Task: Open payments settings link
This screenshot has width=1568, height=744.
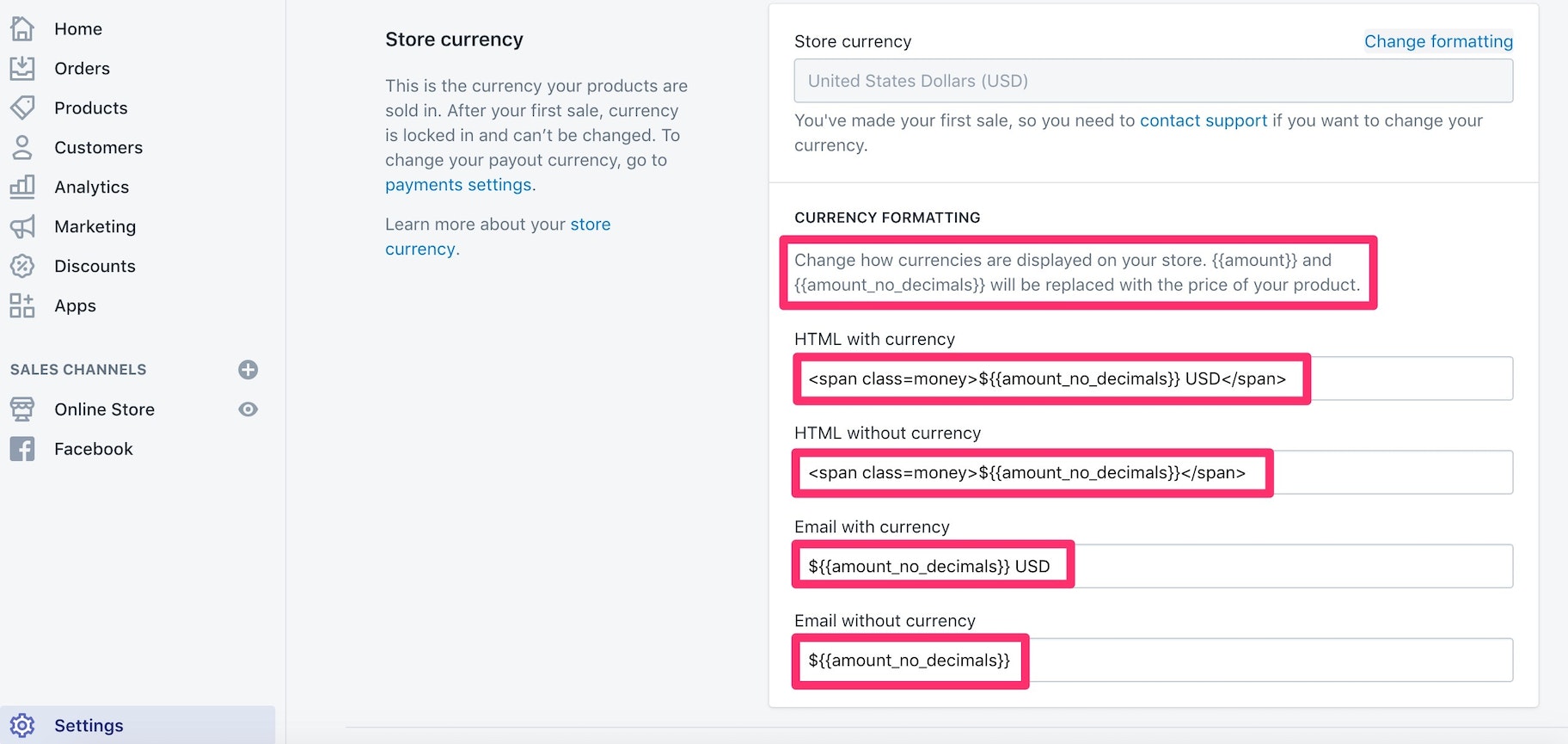Action: coord(458,184)
